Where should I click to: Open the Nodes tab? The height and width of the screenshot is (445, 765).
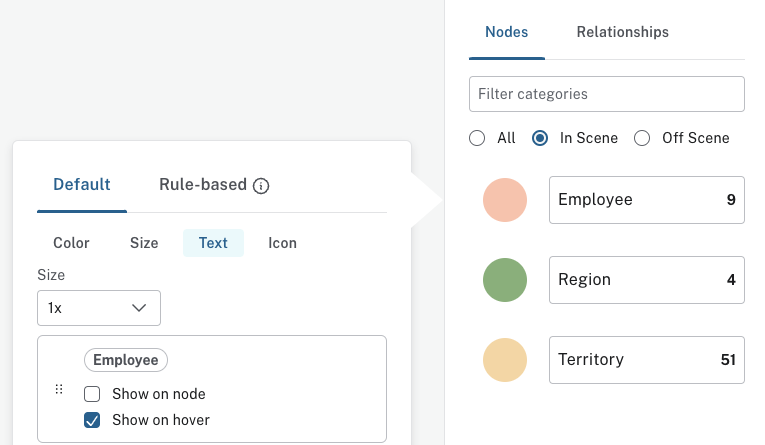[506, 32]
